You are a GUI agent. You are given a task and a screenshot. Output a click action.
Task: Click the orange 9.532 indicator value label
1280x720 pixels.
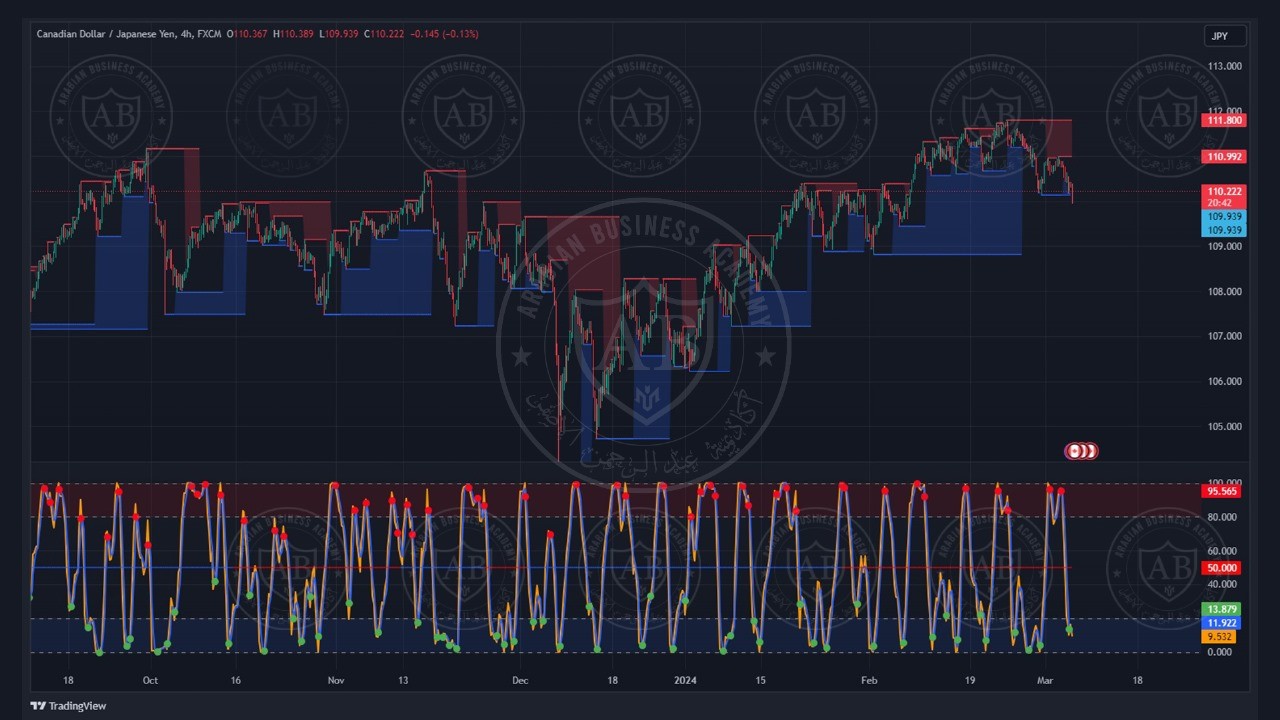1220,636
